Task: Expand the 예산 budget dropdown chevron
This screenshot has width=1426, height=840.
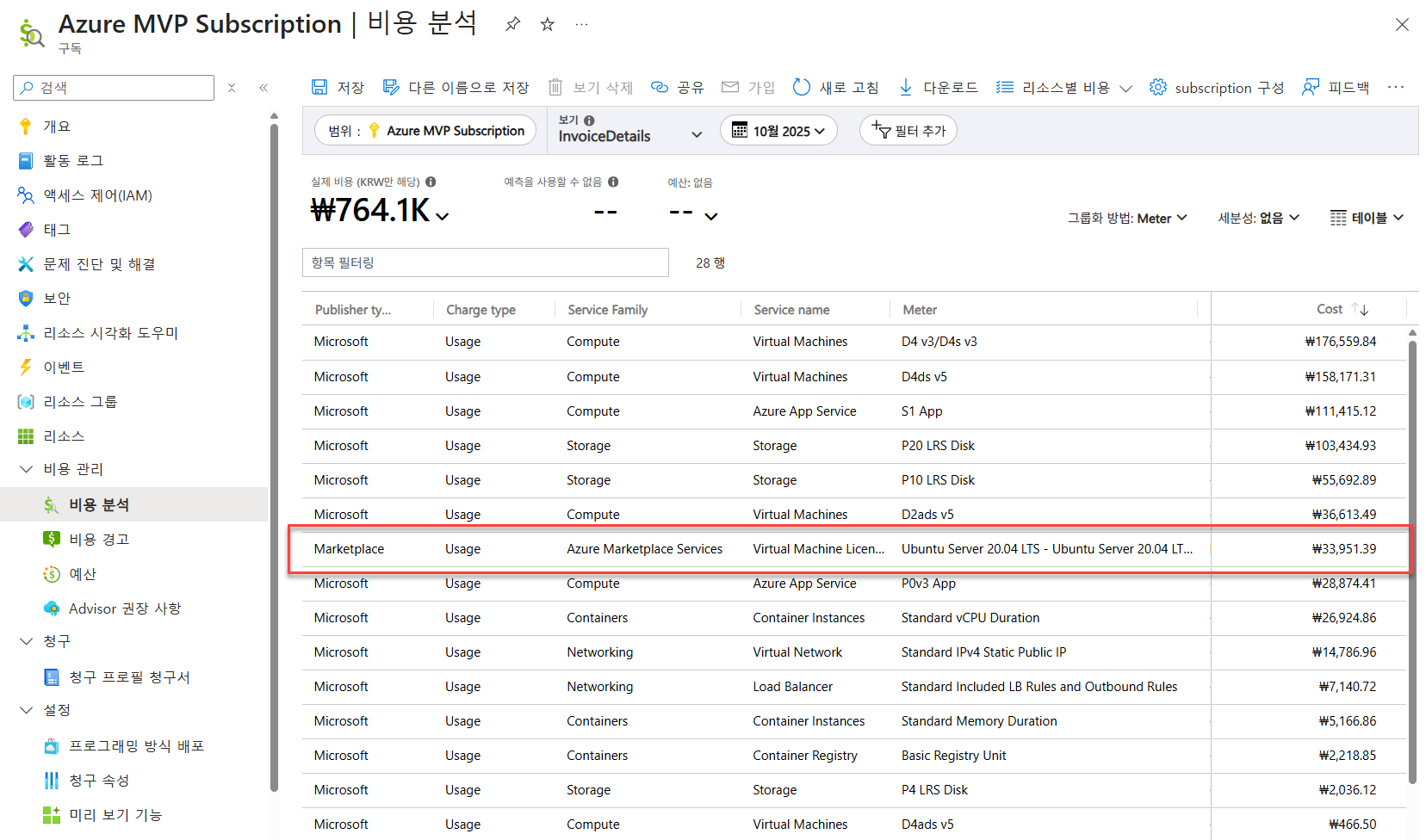Action: tap(711, 216)
